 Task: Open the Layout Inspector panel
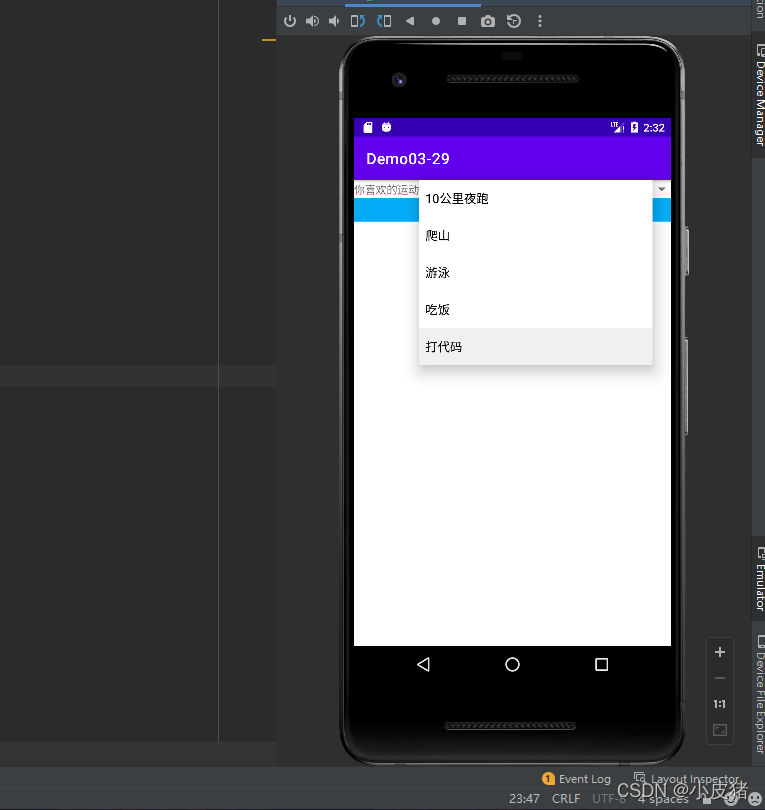(686, 778)
